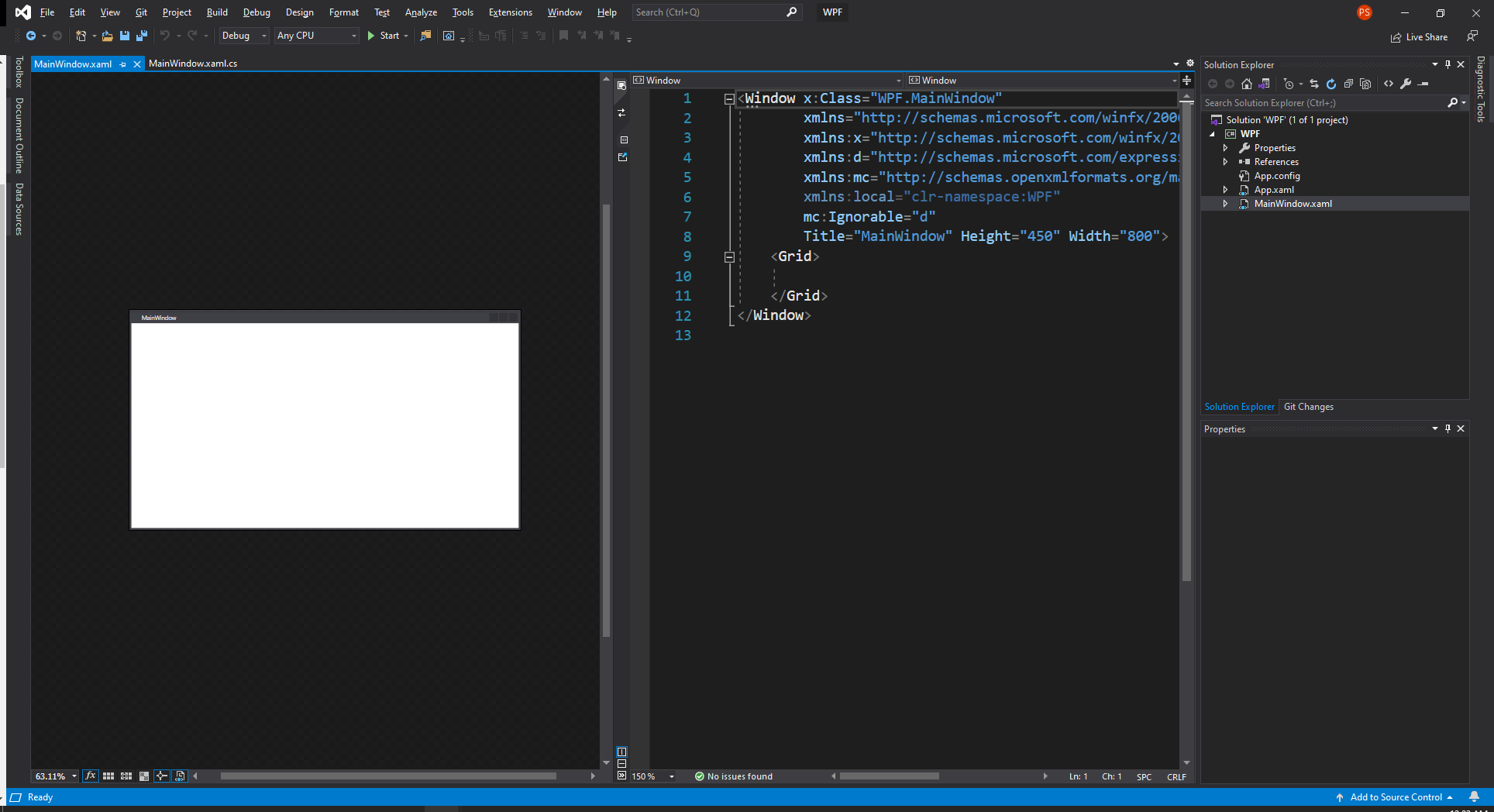Click the code editor horizontal scrollbar

click(889, 776)
